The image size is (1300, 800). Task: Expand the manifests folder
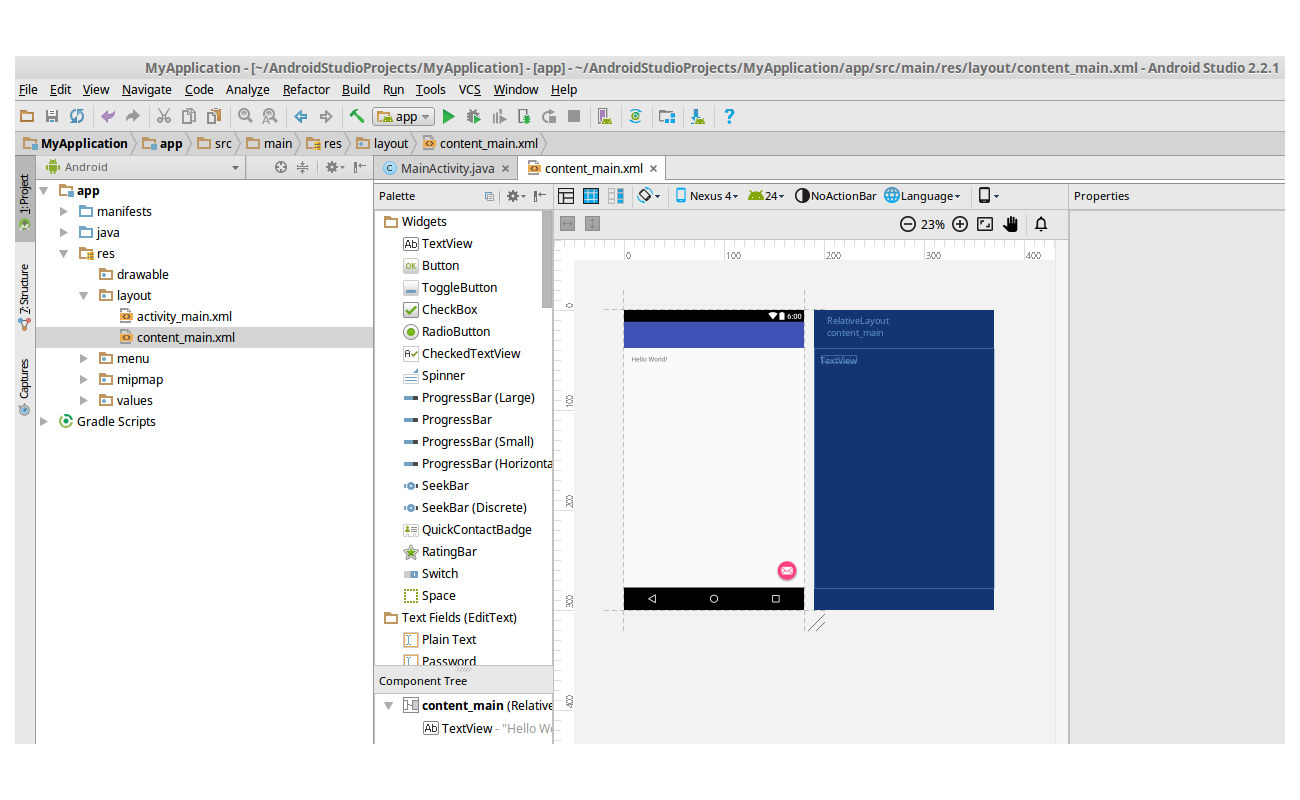click(64, 211)
